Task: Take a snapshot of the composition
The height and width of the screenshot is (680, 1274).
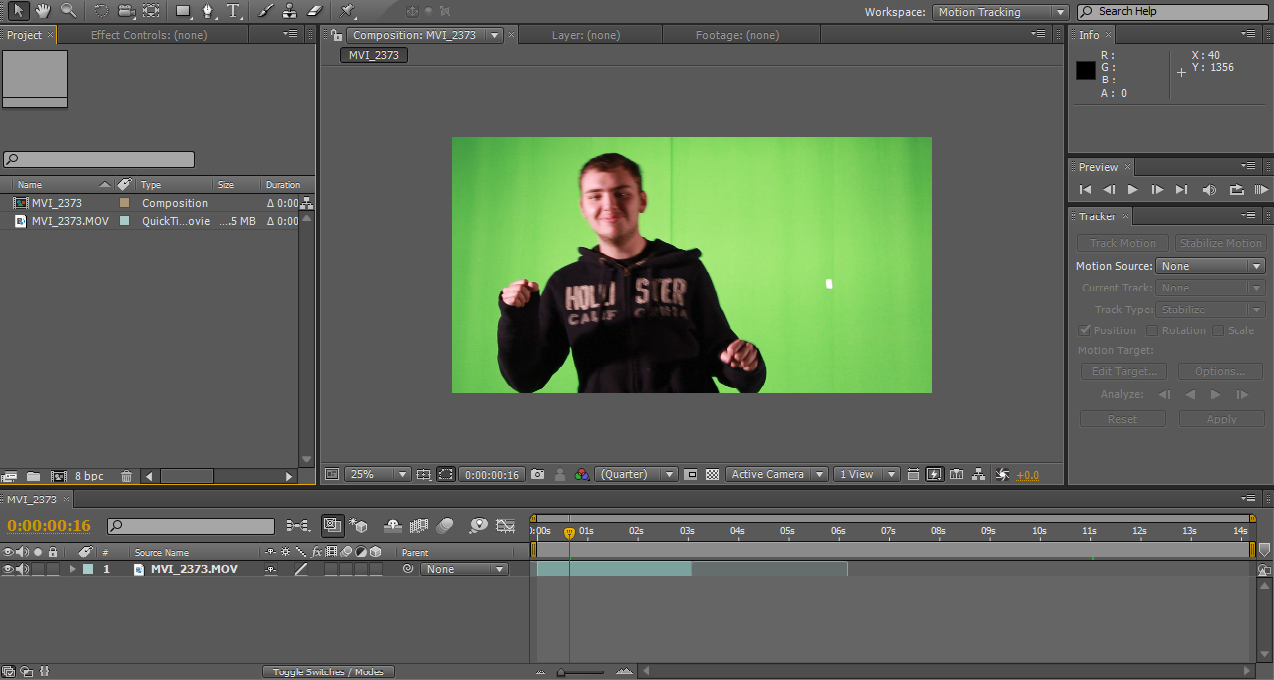Action: [537, 474]
